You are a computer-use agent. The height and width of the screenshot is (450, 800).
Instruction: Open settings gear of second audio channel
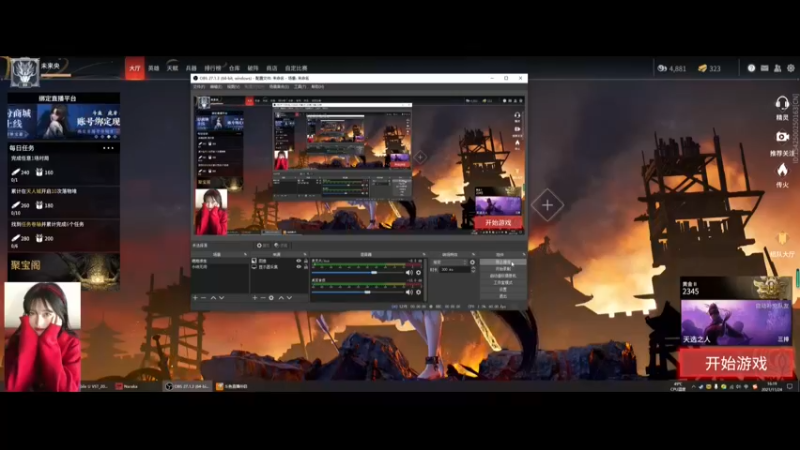click(x=418, y=292)
